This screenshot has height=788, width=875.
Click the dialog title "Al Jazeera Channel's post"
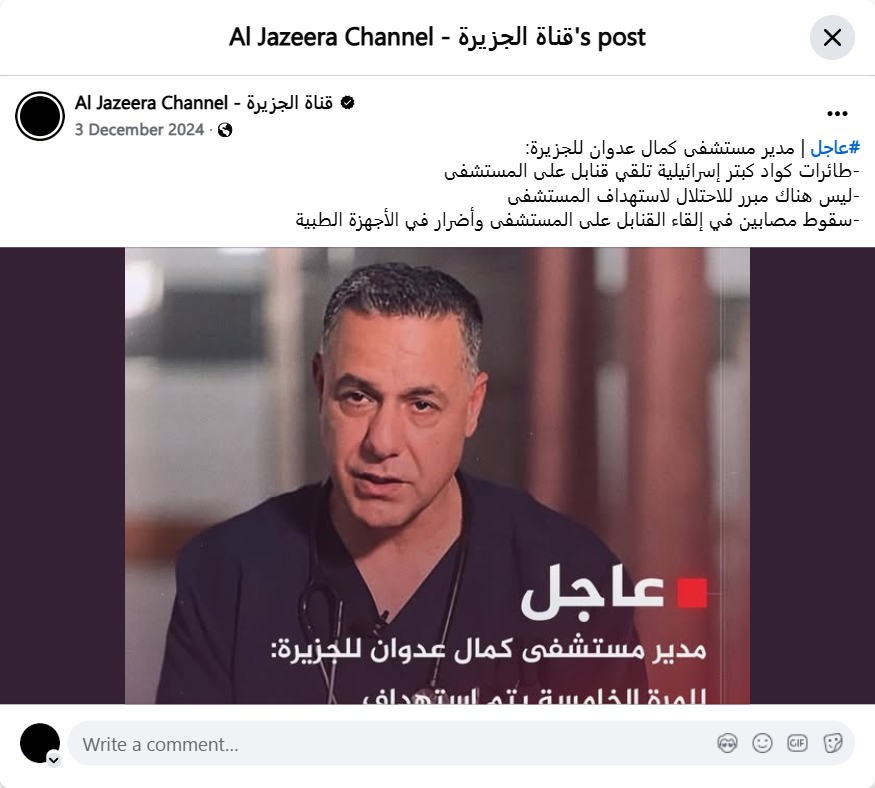click(437, 37)
